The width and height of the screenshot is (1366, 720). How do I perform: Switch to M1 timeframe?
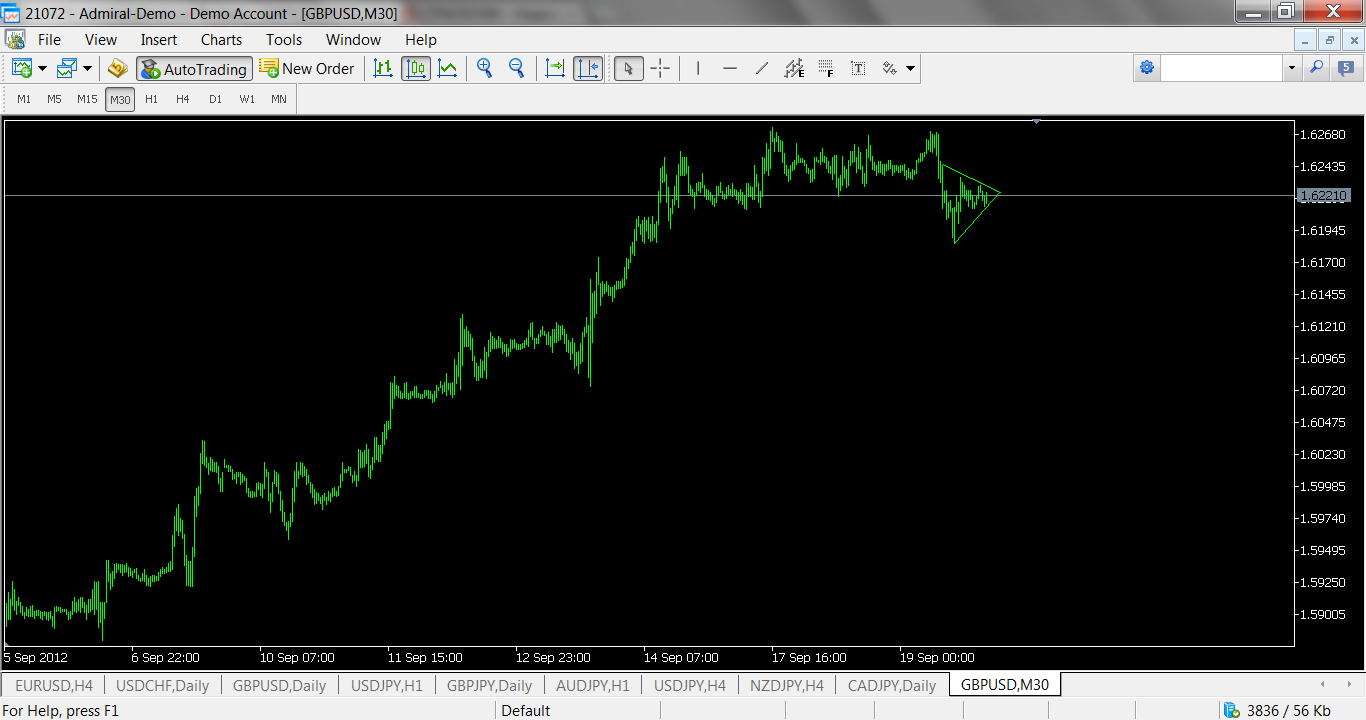[24, 99]
